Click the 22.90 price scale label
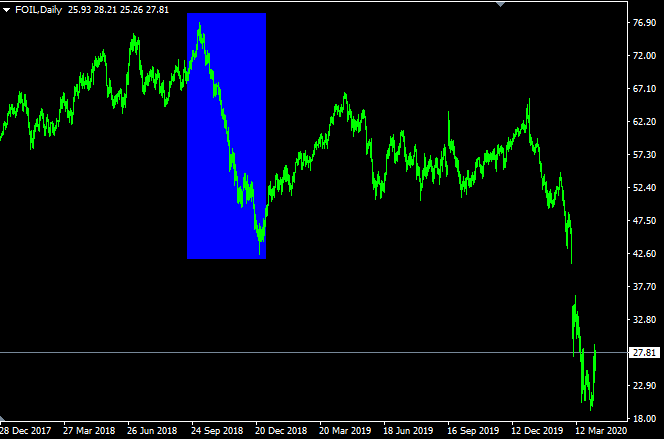Viewport: 664px width, 439px height. [x=644, y=386]
